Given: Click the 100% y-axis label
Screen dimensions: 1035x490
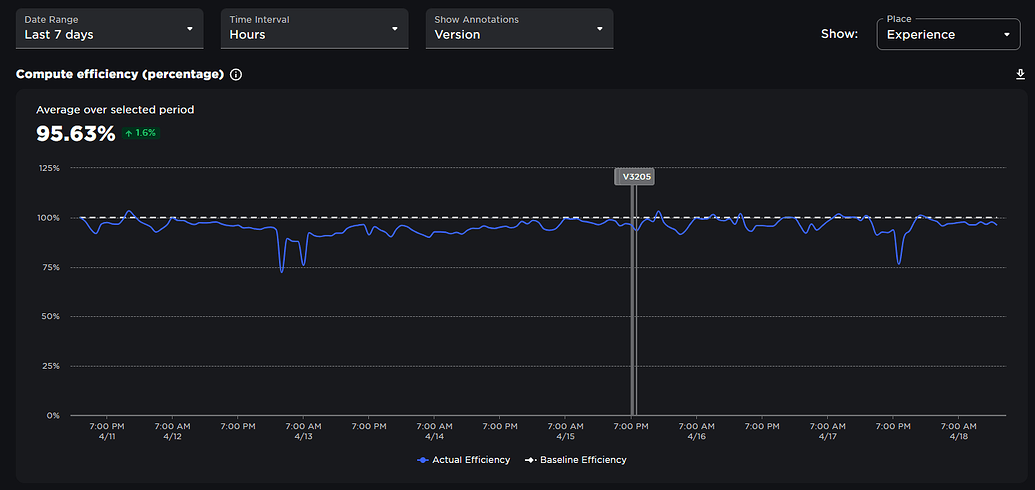Looking at the screenshot, I should pos(50,218).
